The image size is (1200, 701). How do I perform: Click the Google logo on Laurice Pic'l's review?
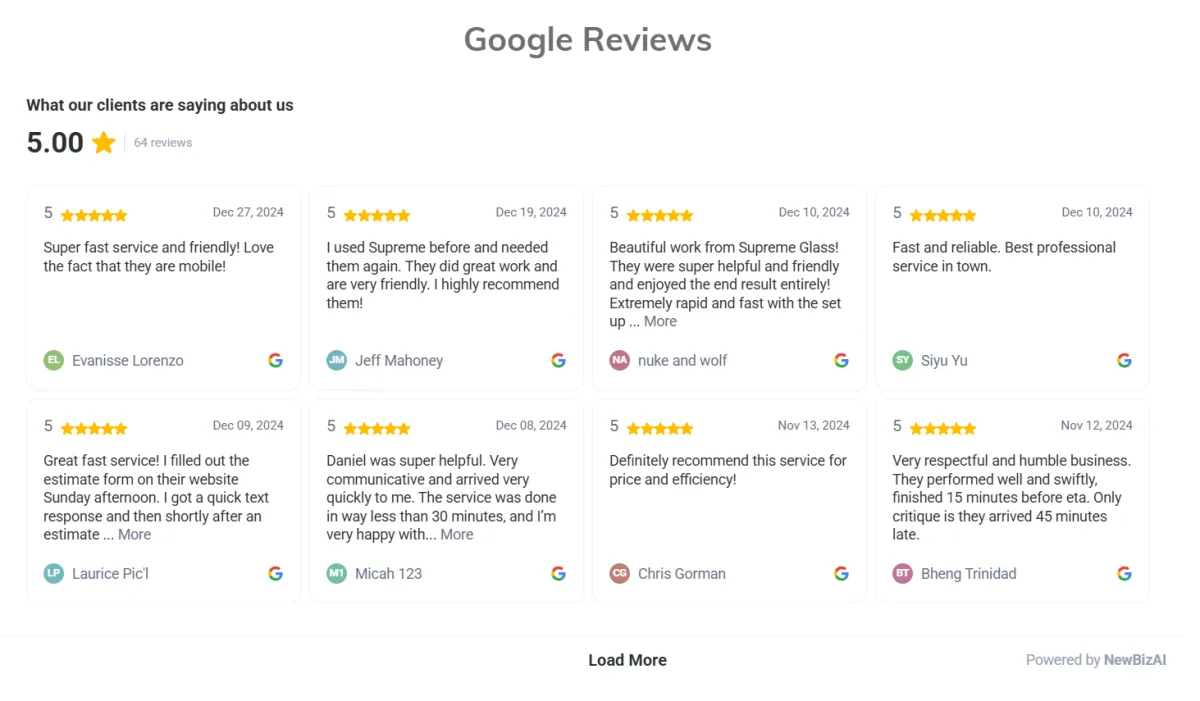pos(276,573)
